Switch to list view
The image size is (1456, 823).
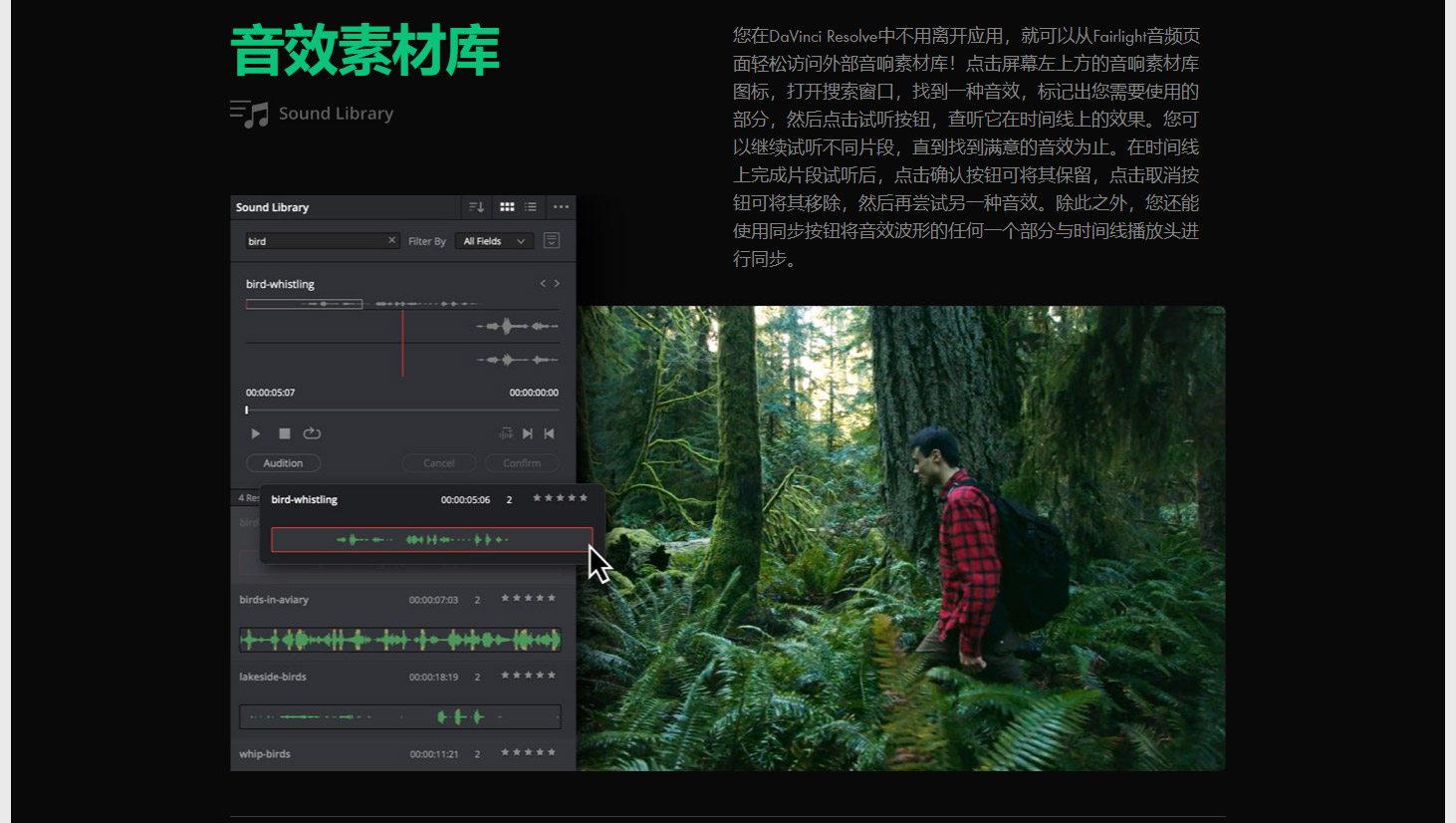tap(531, 207)
